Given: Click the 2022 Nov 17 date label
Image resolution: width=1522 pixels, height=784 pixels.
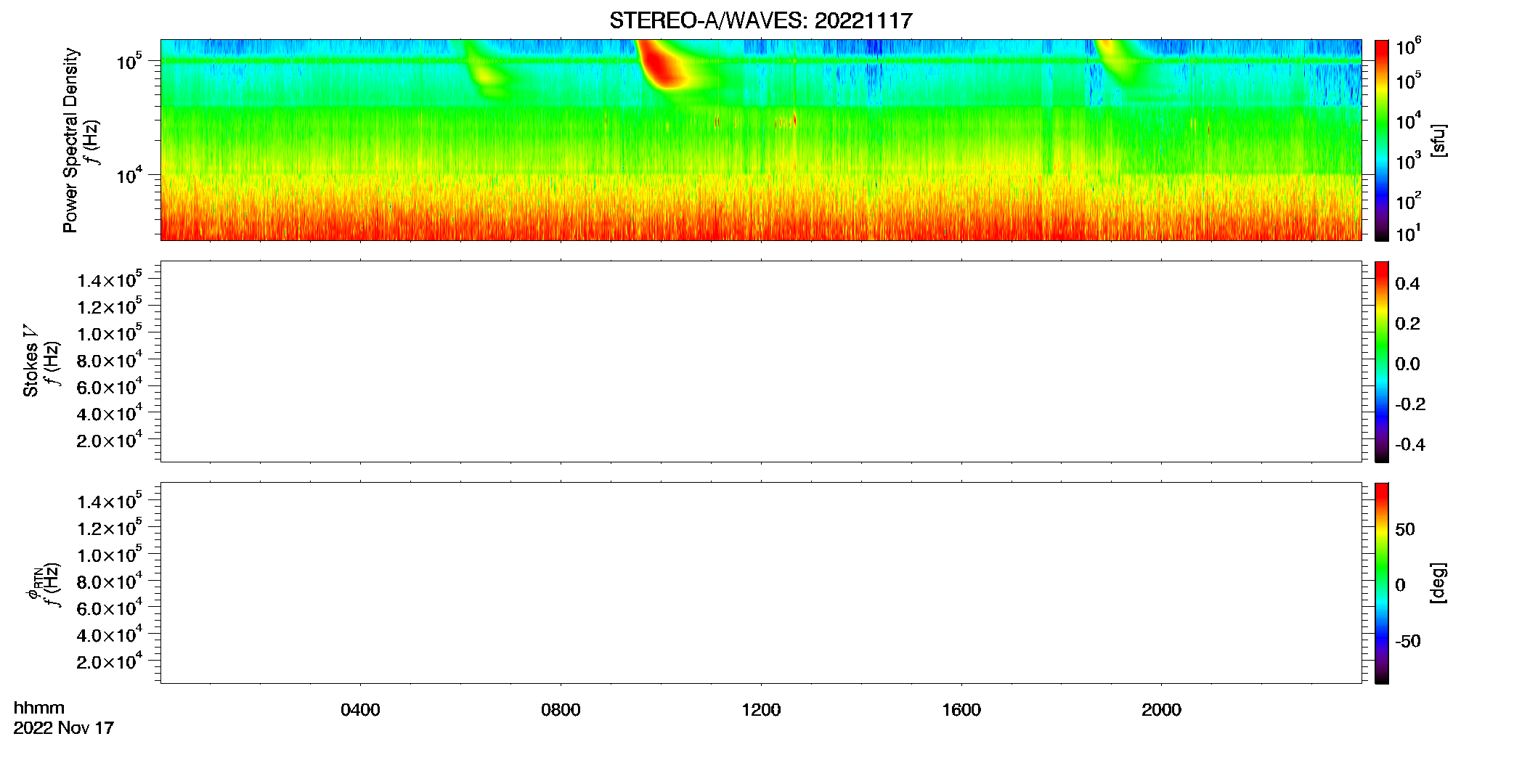Looking at the screenshot, I should click(64, 727).
